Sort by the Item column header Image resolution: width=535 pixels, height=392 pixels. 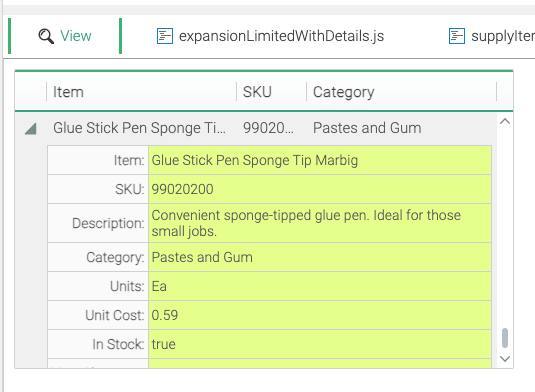(x=141, y=92)
